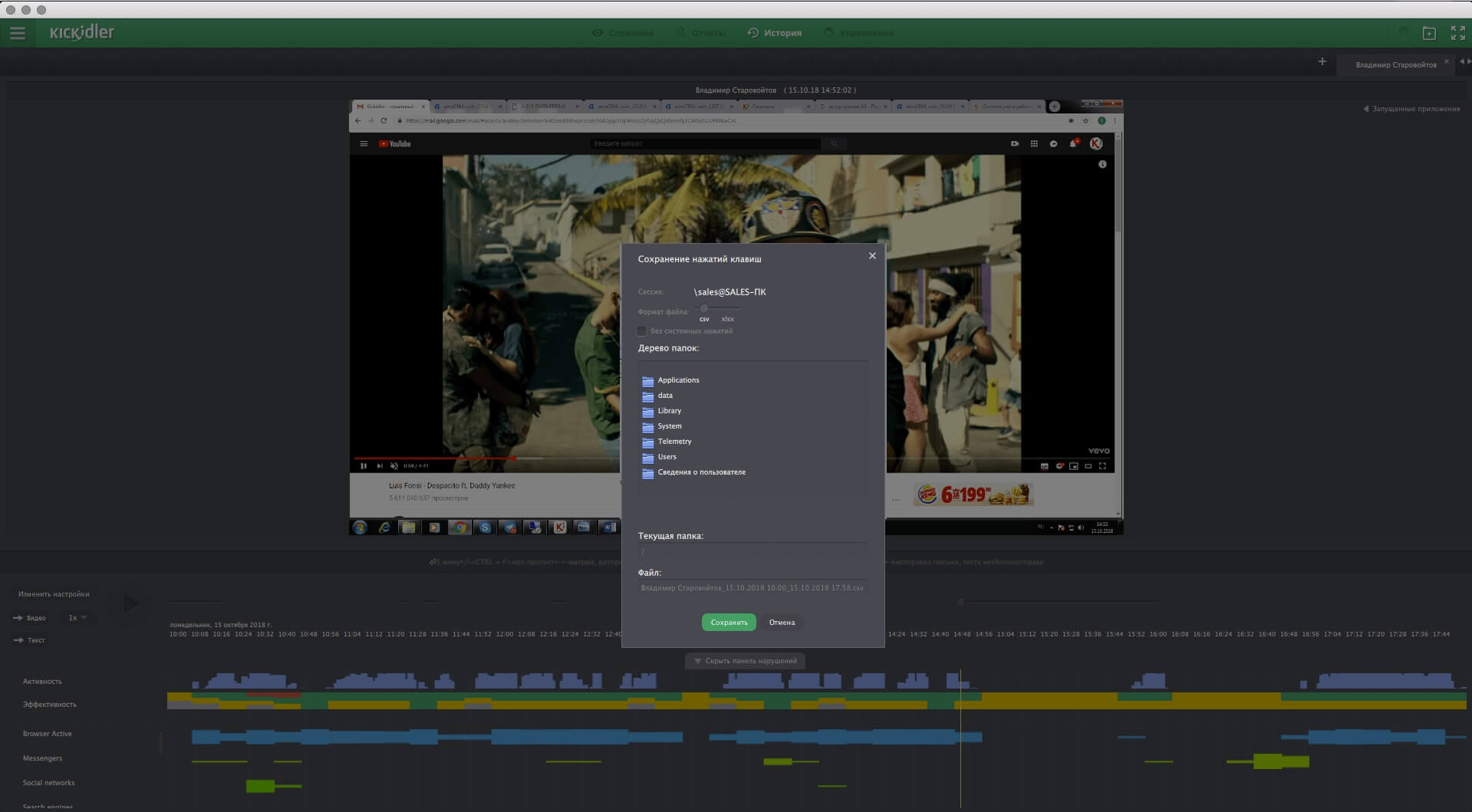Click the YouTube logo in the recording
Image resolution: width=1472 pixels, height=812 pixels.
tap(394, 143)
